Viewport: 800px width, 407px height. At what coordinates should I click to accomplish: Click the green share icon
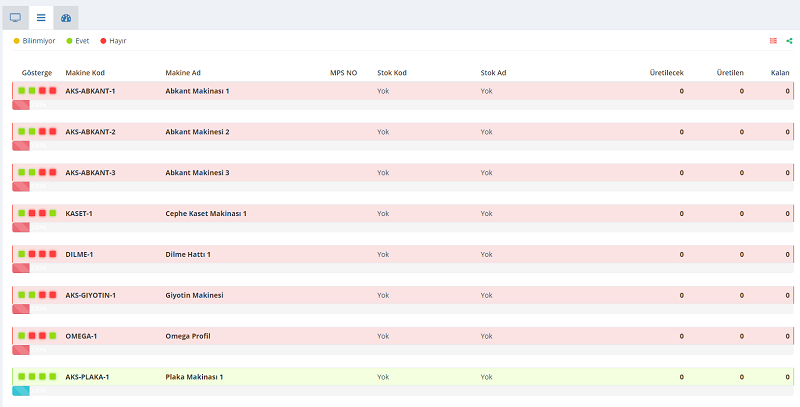pyautogui.click(x=789, y=41)
